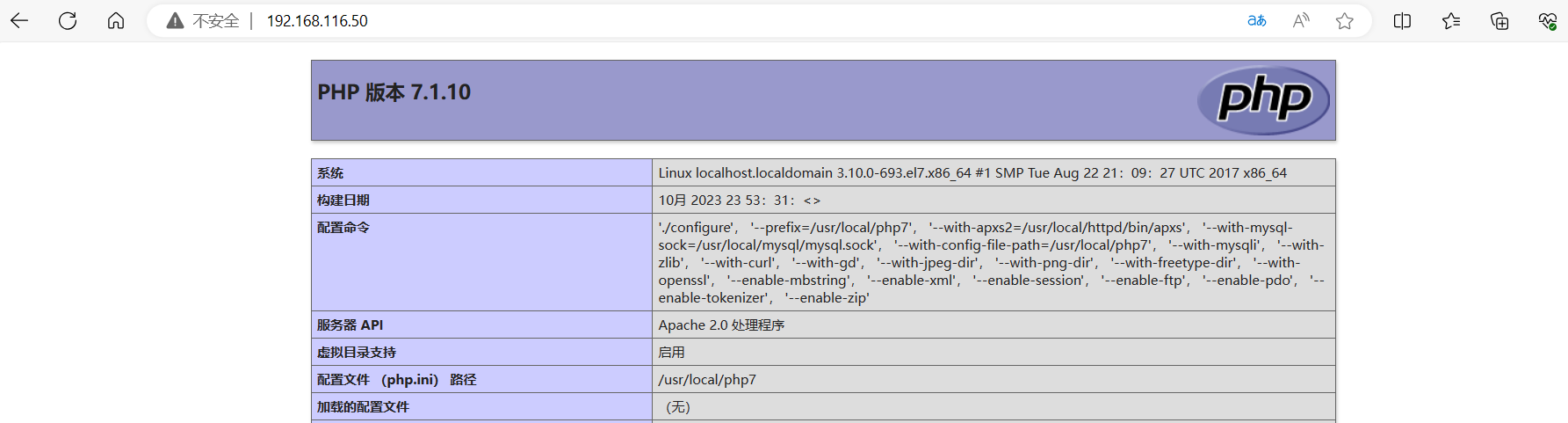This screenshot has height=423, width=1568.
Task: Select the 系统 row label
Action: (330, 173)
